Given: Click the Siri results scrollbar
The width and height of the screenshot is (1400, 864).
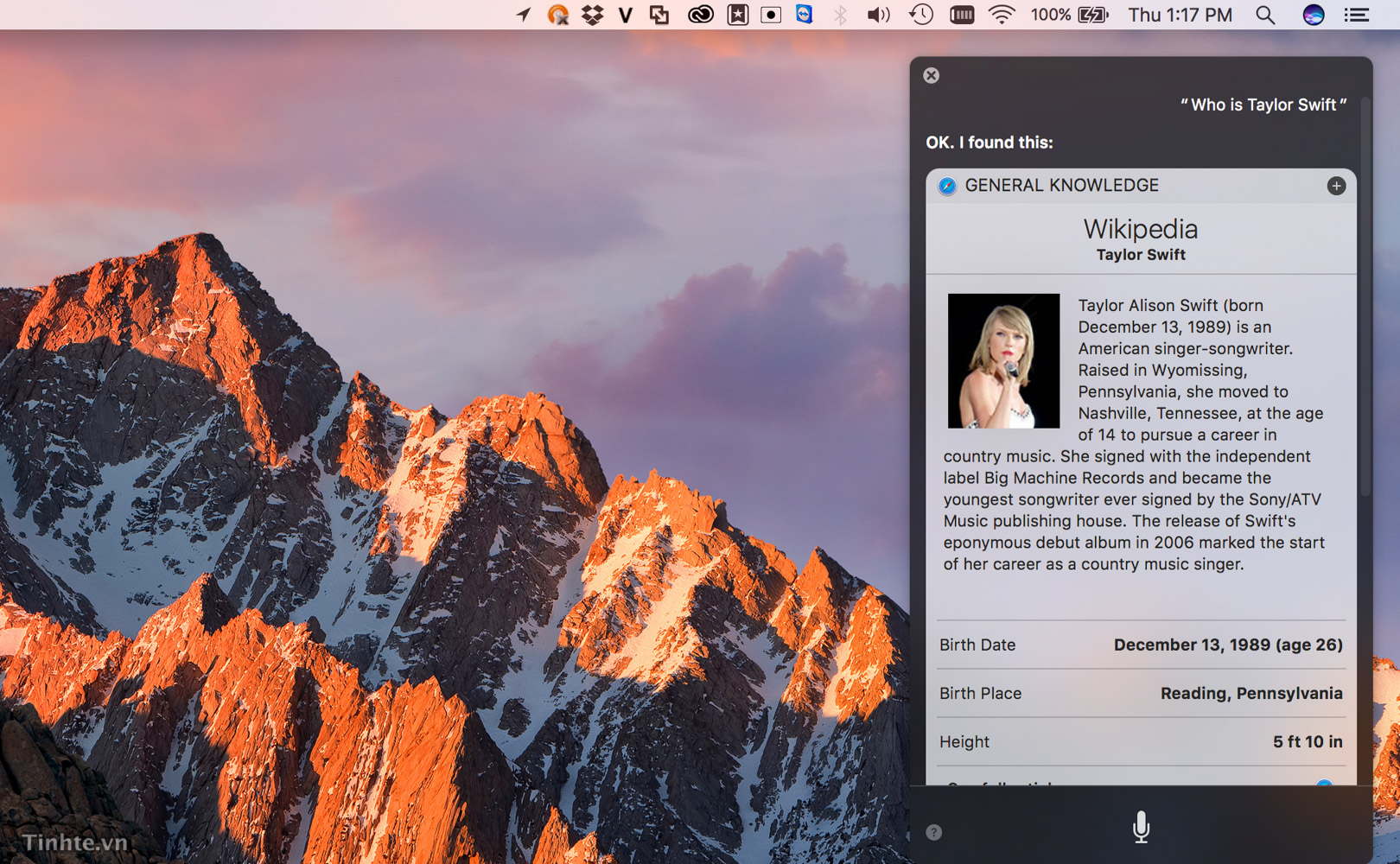Looking at the screenshot, I should (1365, 296).
